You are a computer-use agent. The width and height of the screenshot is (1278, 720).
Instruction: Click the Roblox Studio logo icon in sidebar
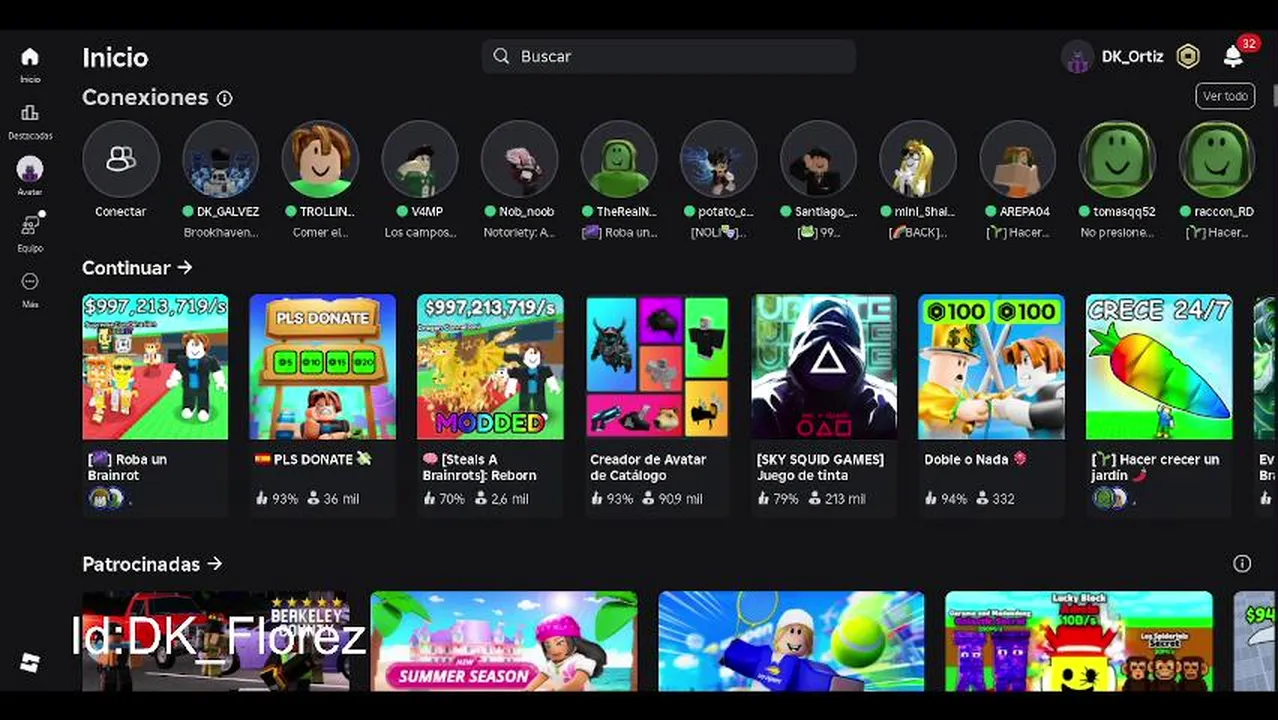pos(30,662)
